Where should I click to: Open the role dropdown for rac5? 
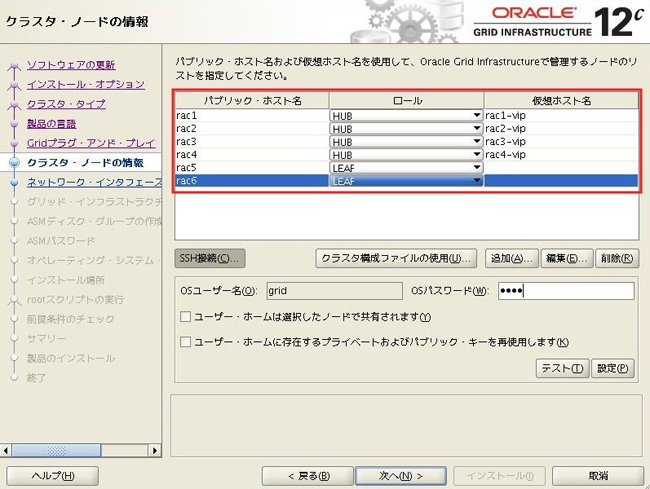477,168
